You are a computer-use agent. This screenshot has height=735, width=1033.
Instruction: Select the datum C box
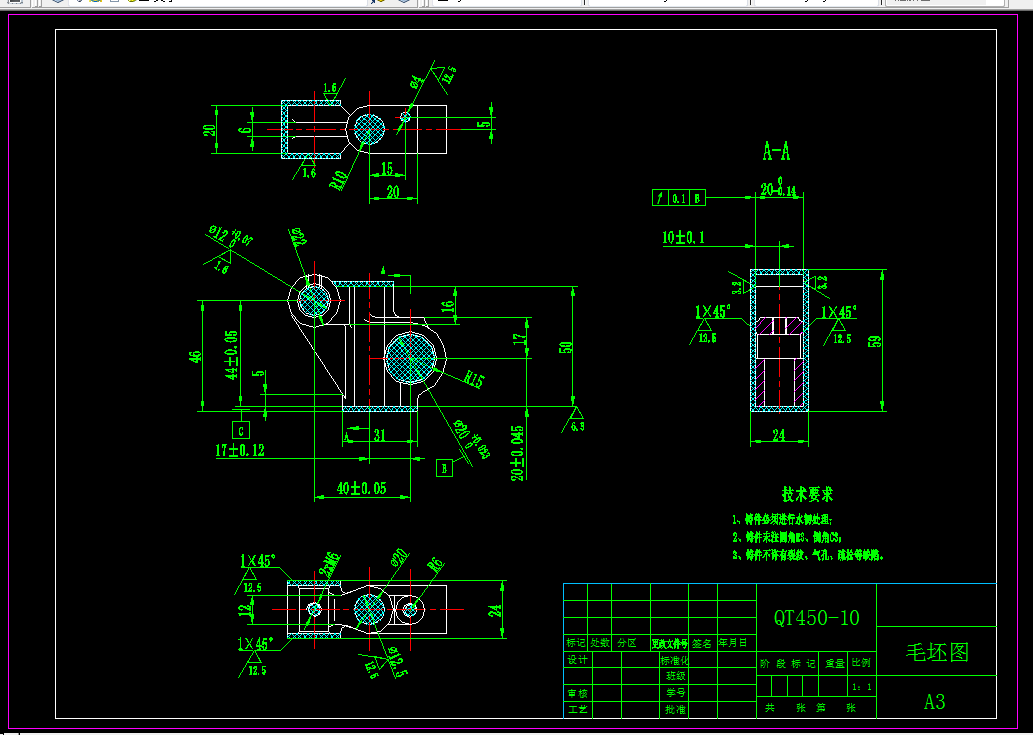[240, 431]
